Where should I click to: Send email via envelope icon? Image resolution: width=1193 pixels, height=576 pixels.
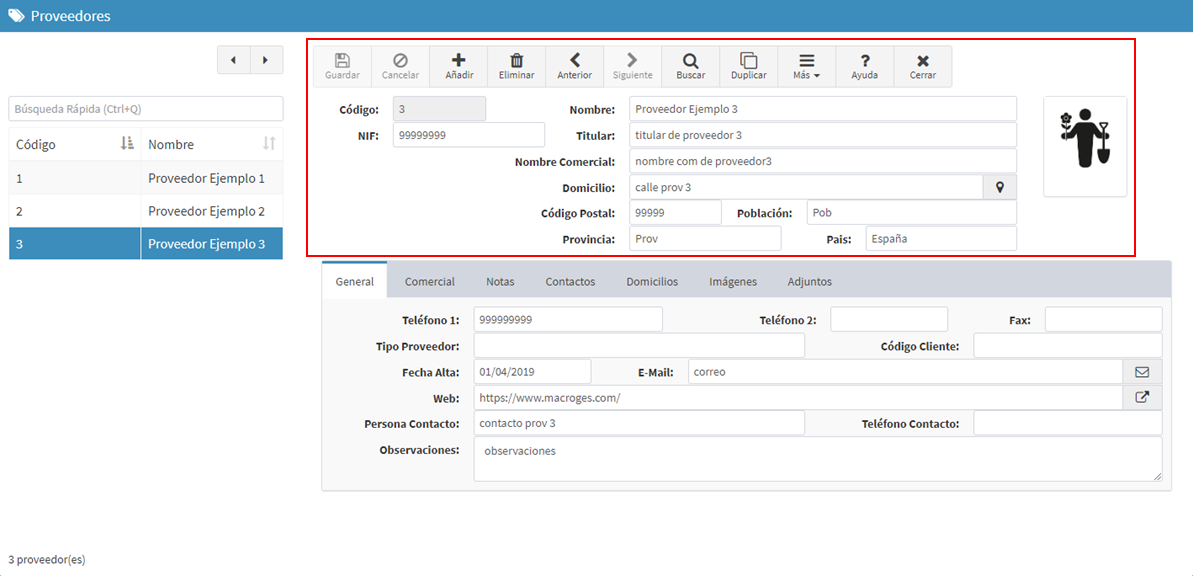tap(1142, 372)
